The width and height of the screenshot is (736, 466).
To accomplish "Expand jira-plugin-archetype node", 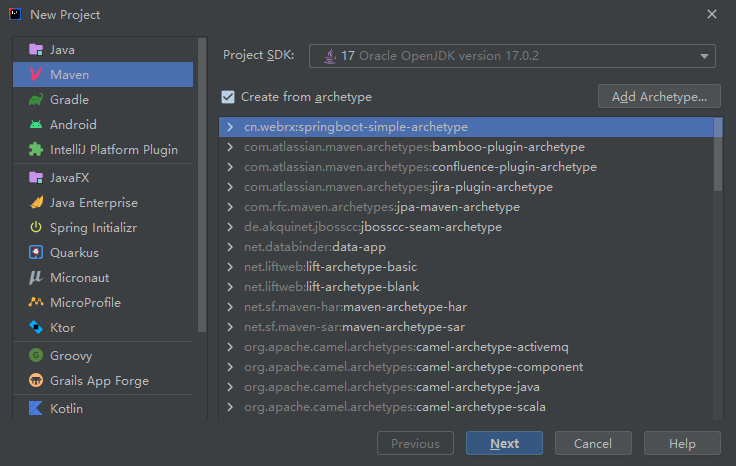I will pyautogui.click(x=230, y=187).
